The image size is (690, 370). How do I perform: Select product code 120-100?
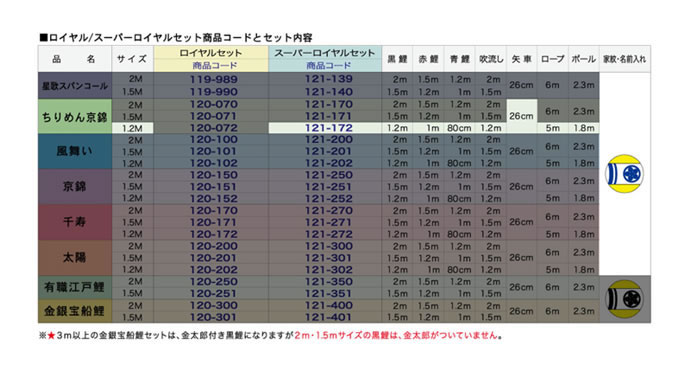coord(214,139)
